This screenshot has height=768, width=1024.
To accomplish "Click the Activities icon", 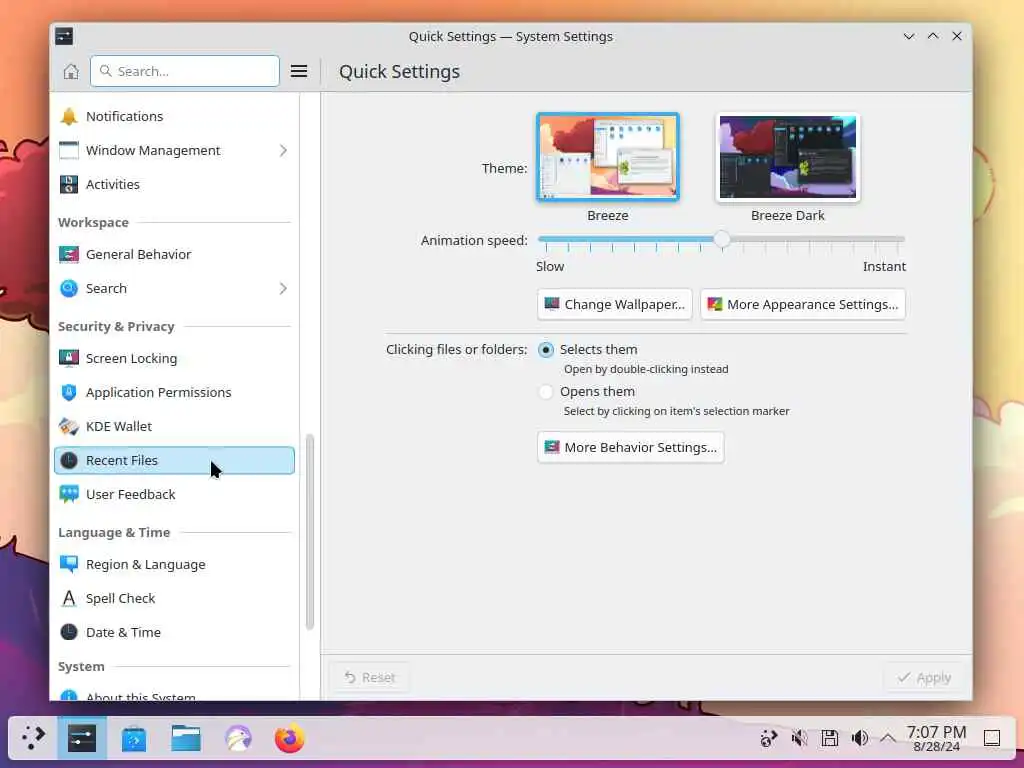I will [69, 184].
